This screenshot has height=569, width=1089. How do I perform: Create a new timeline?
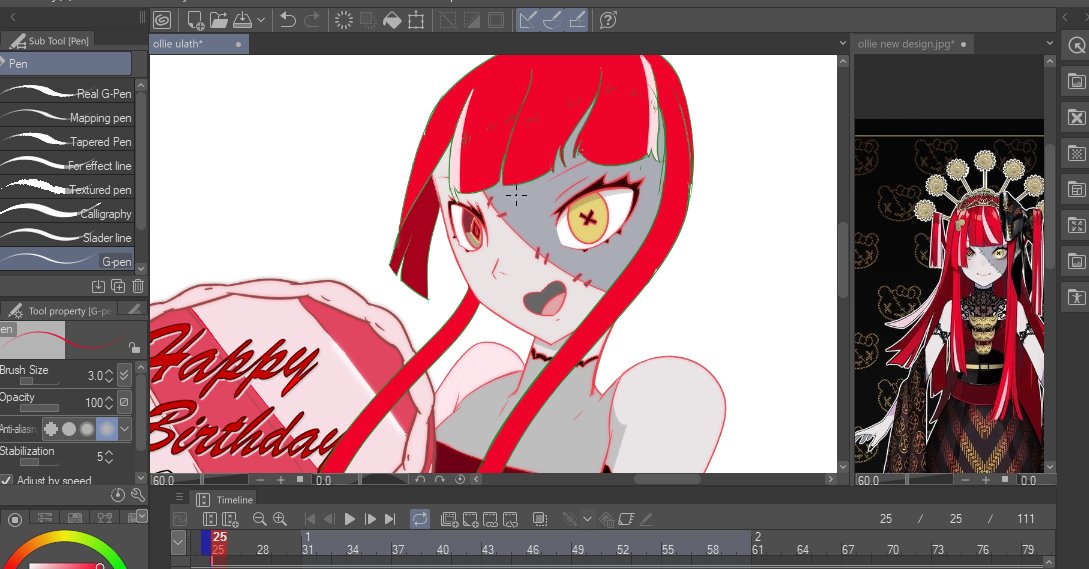[x=230, y=519]
